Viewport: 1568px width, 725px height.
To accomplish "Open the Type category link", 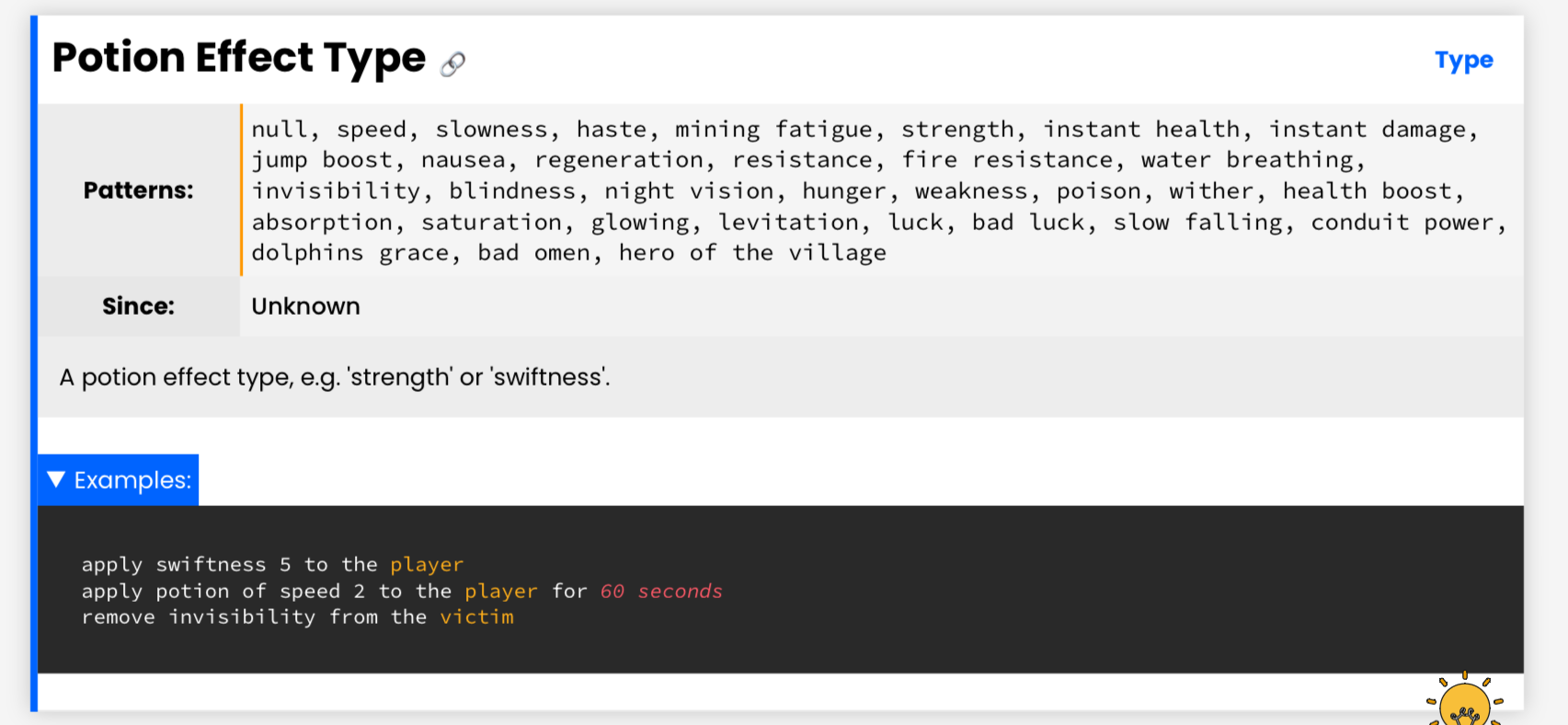I will coord(1463,61).
